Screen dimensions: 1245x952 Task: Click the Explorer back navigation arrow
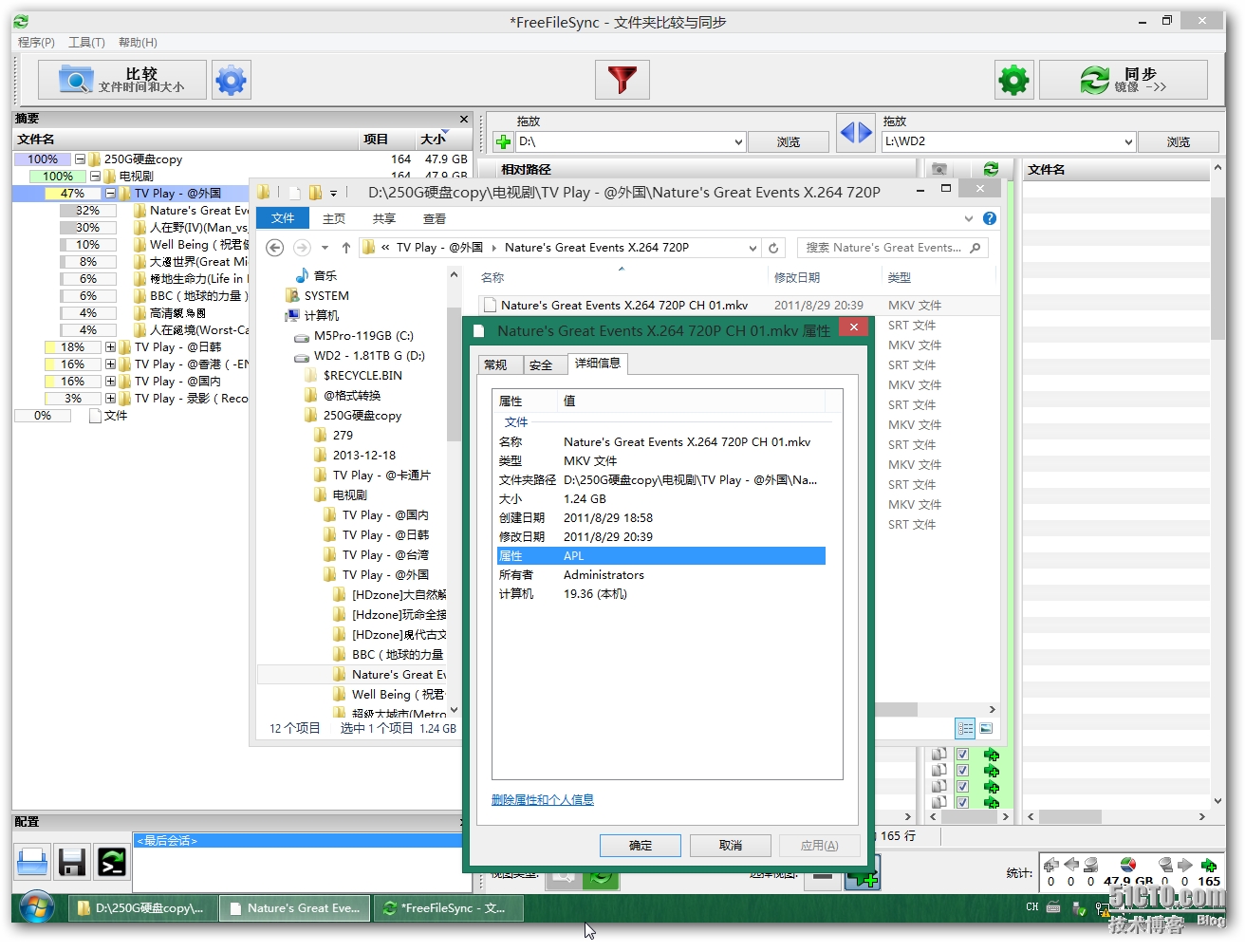point(274,248)
